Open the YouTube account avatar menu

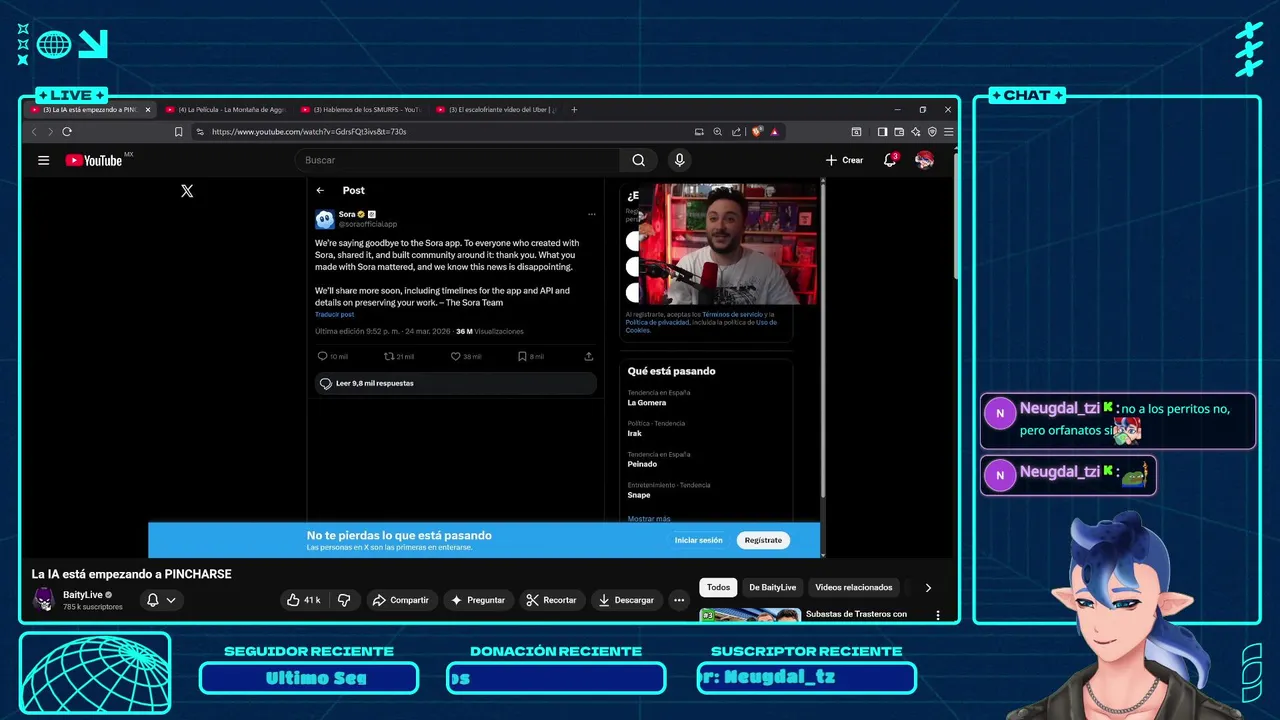click(924, 160)
